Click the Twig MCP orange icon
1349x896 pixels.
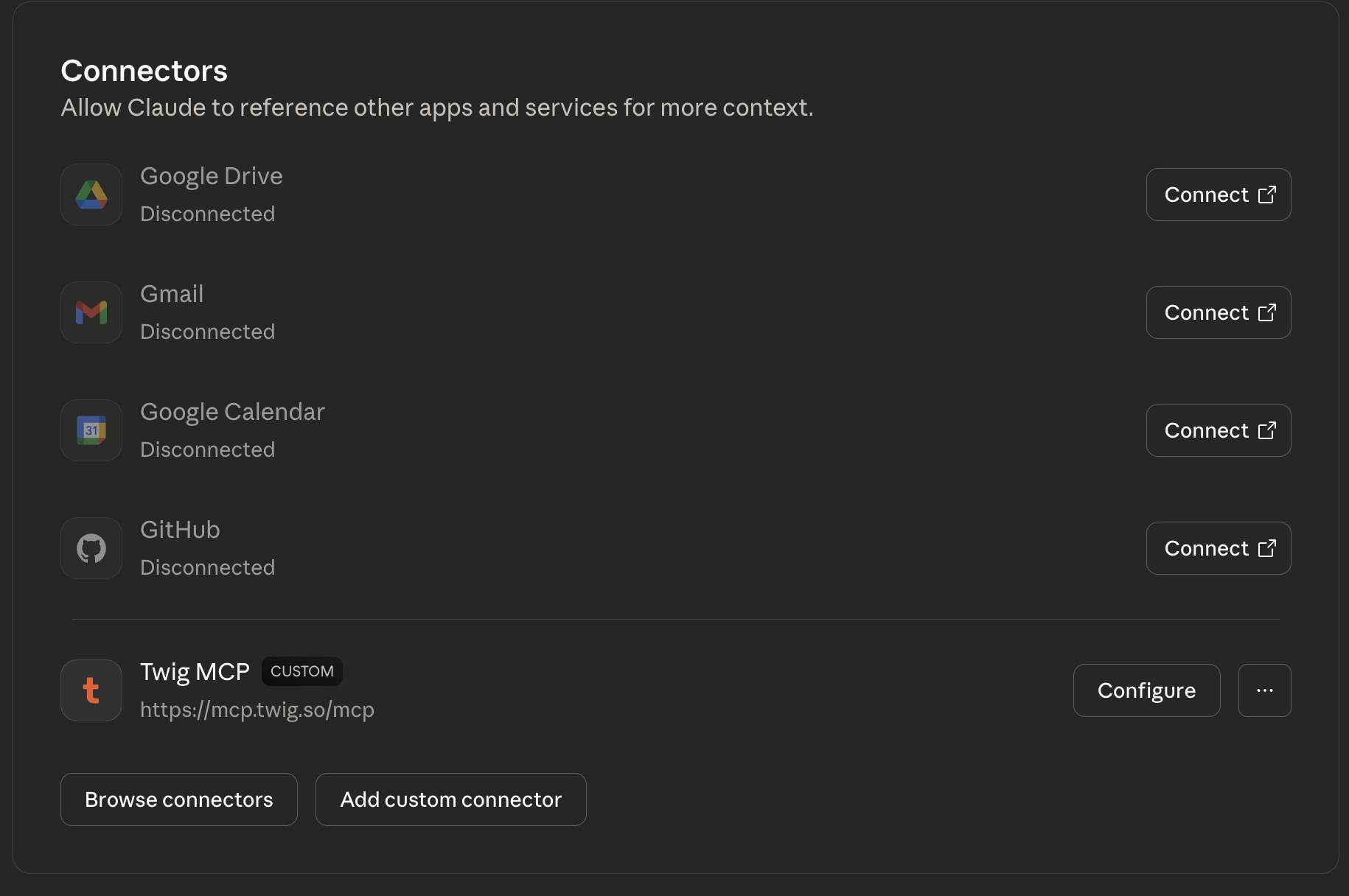point(91,690)
